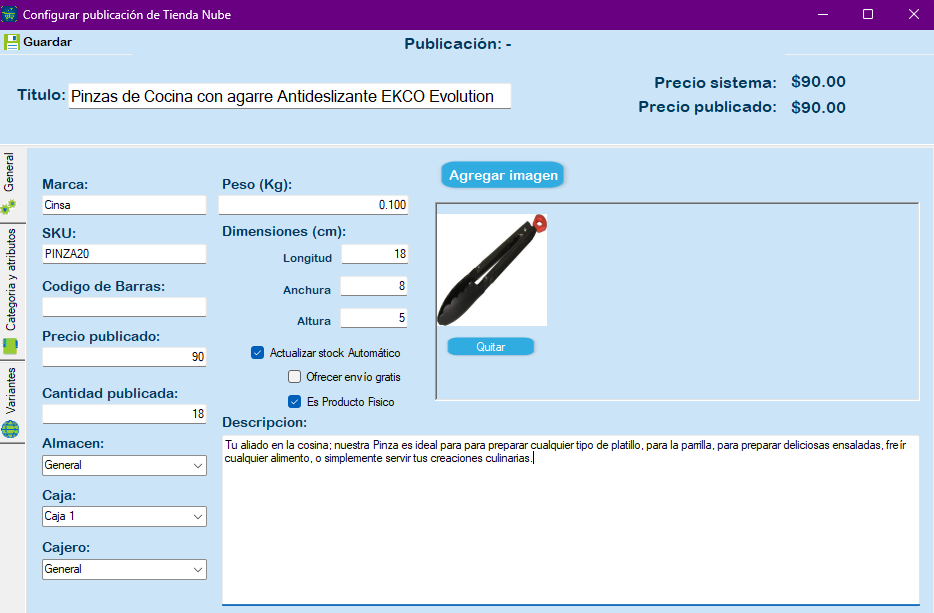
Task: Switch to Categoria y atributos tab
Action: click(11, 280)
